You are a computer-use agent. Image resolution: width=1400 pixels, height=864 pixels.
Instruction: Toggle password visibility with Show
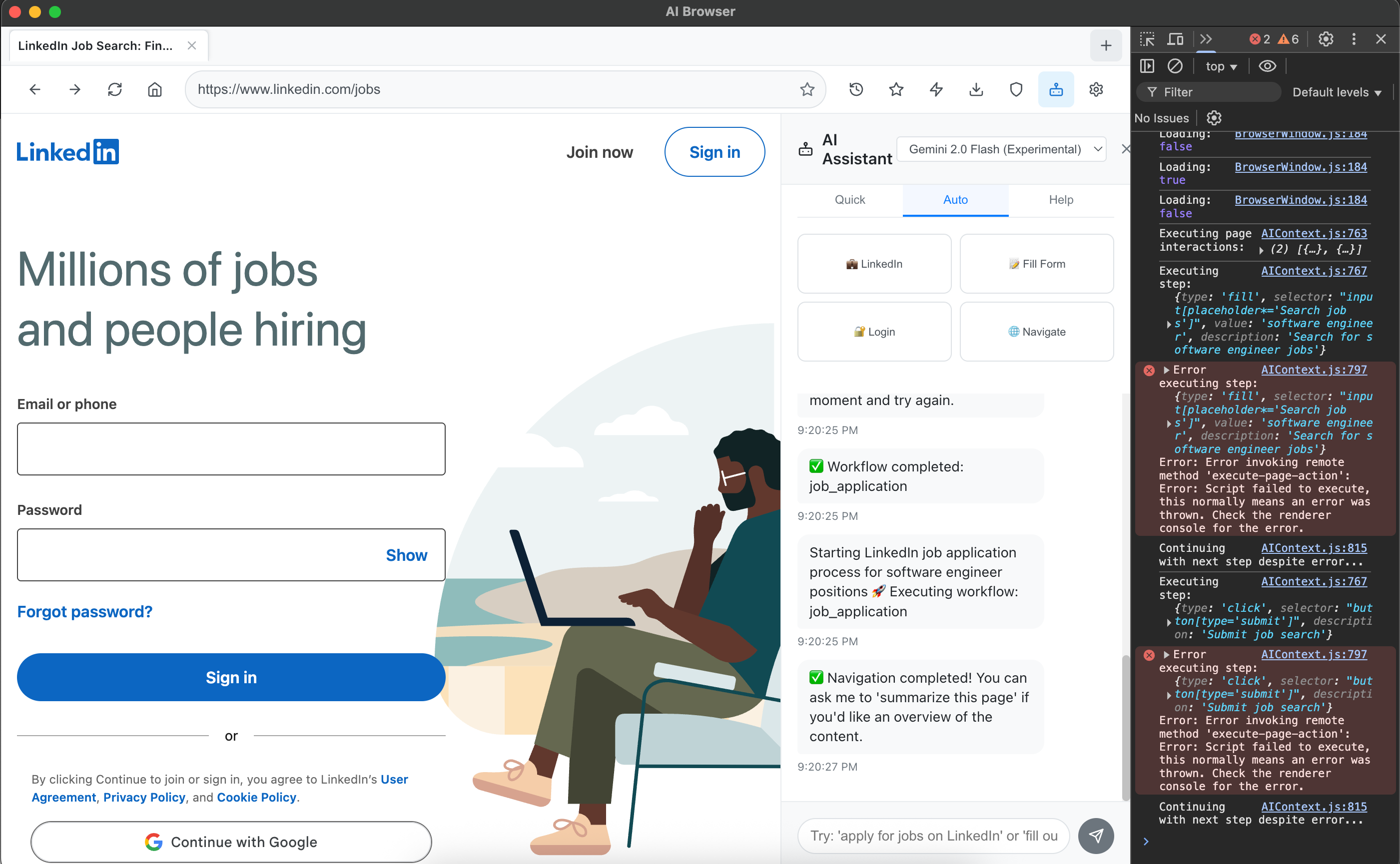(406, 555)
